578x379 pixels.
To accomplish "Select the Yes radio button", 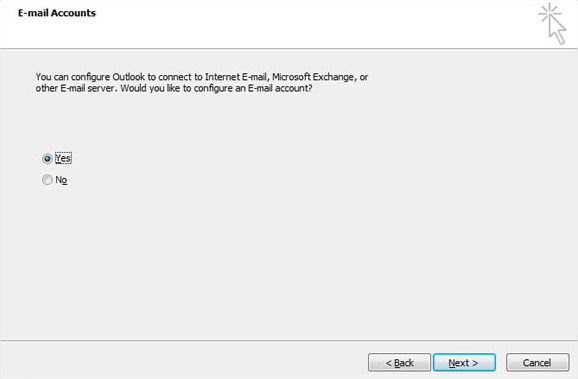I will coord(47,159).
